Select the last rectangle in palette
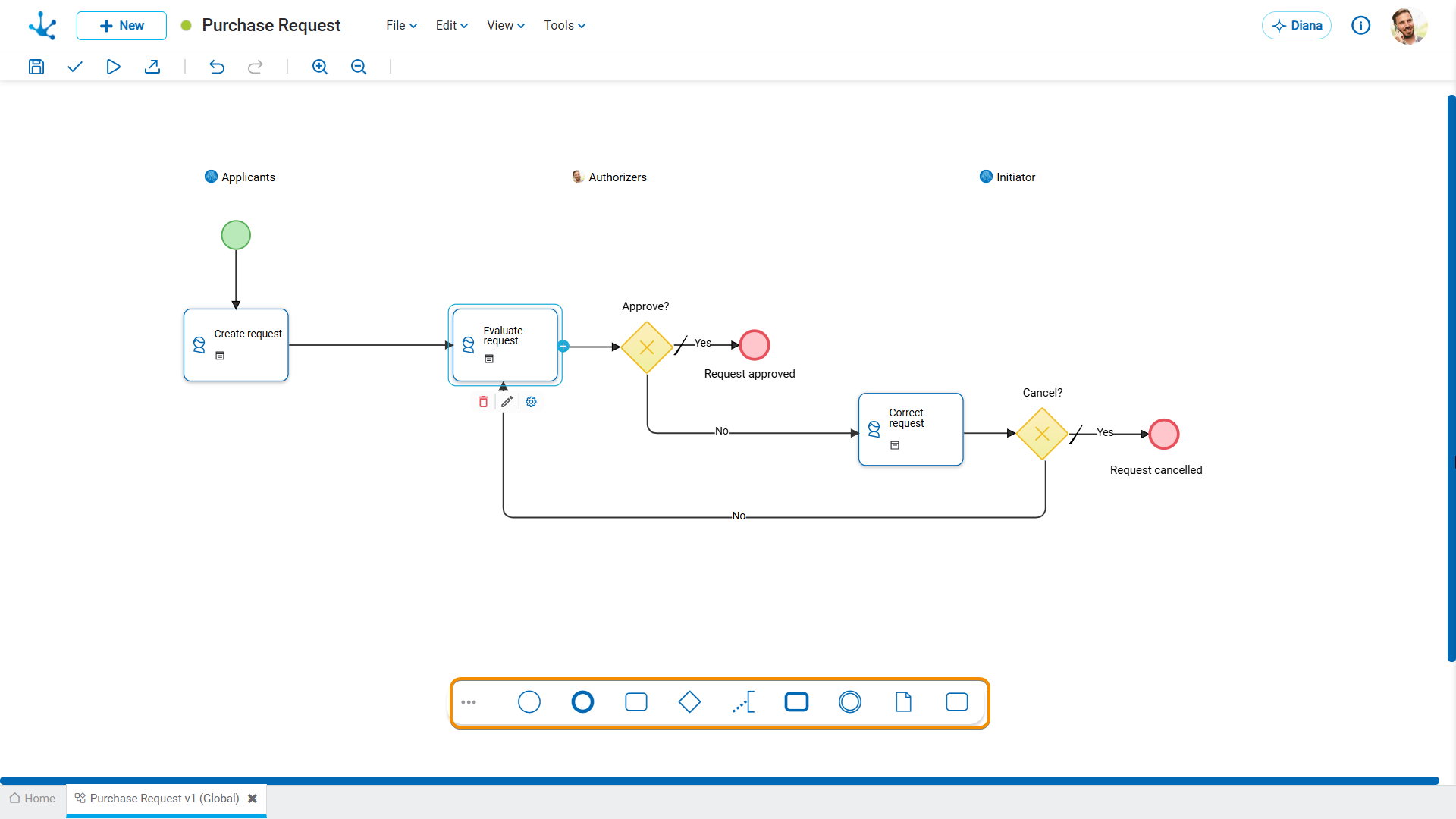This screenshot has height=819, width=1456. 957,702
